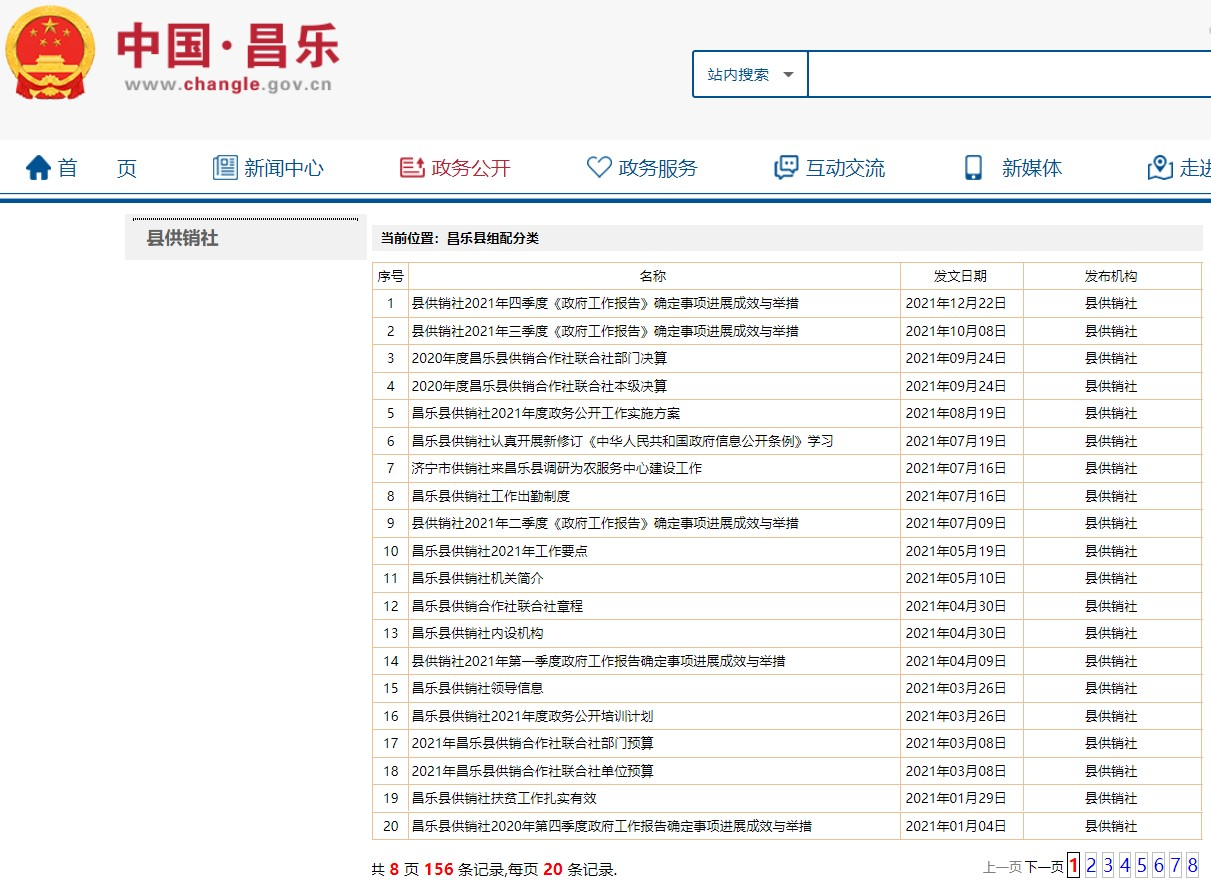Click the phone icon for 新媒体
Viewport: 1211px width, 885px height.
(973, 168)
